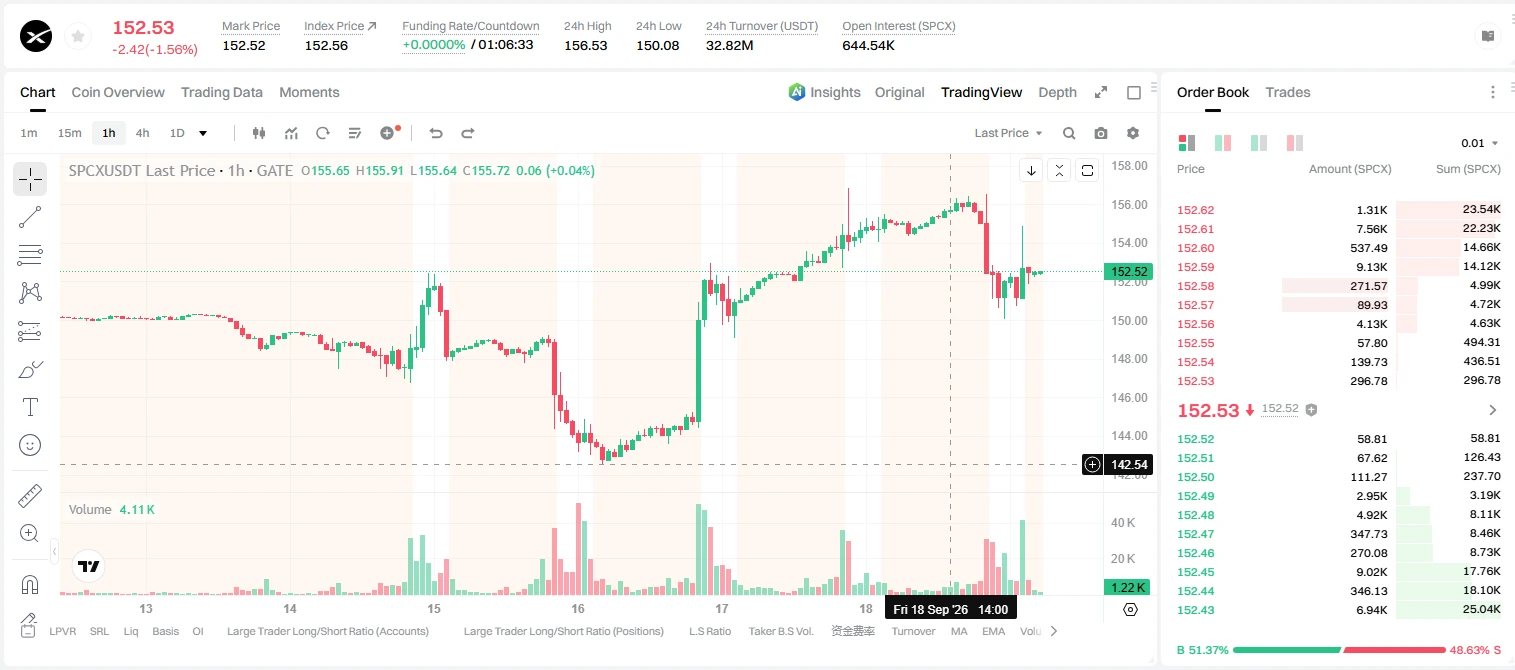
Task: Select the text annotation tool
Action: (x=30, y=407)
